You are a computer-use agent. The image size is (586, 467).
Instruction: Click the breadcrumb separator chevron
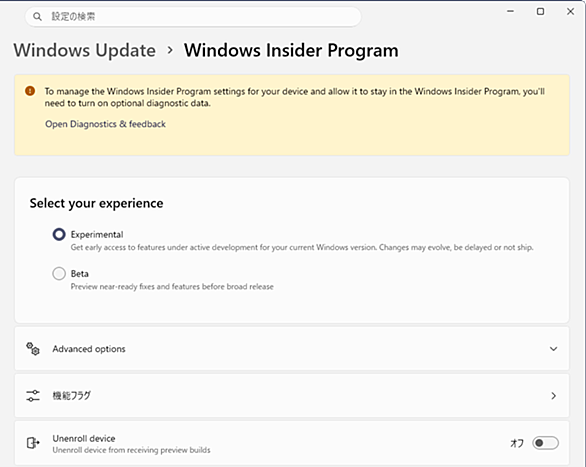[170, 50]
